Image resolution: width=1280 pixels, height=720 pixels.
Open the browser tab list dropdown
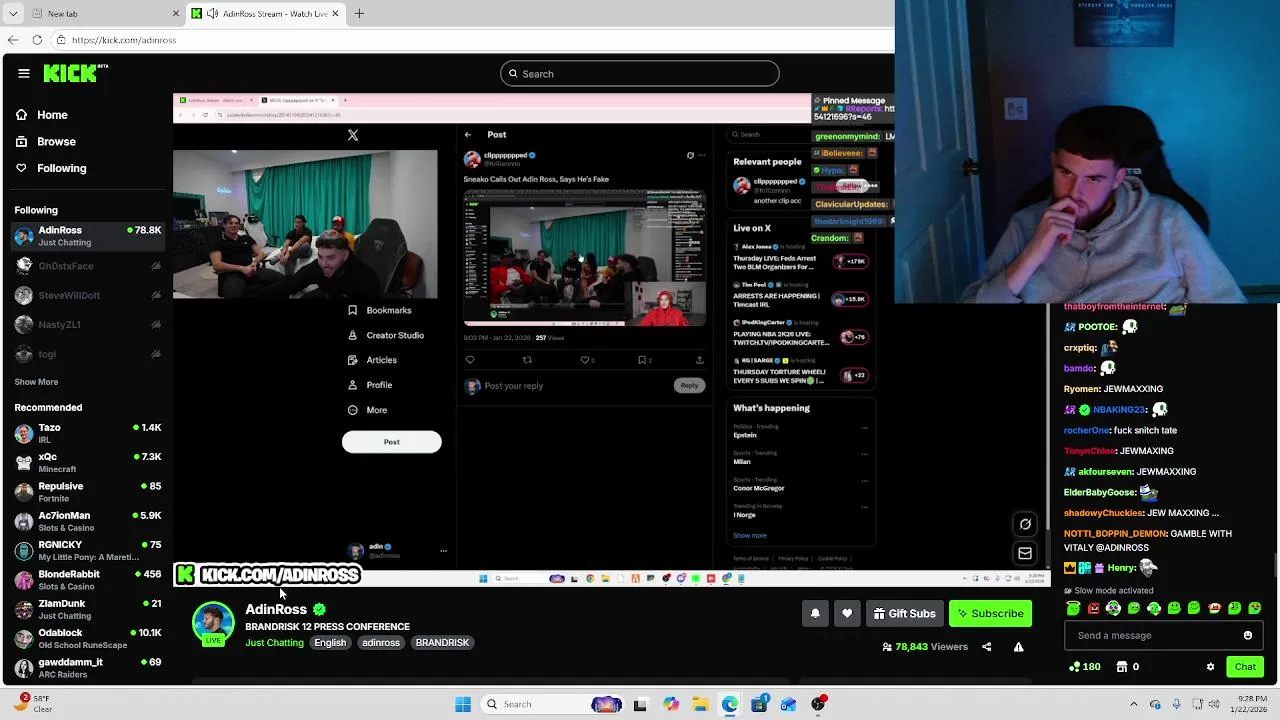click(13, 14)
